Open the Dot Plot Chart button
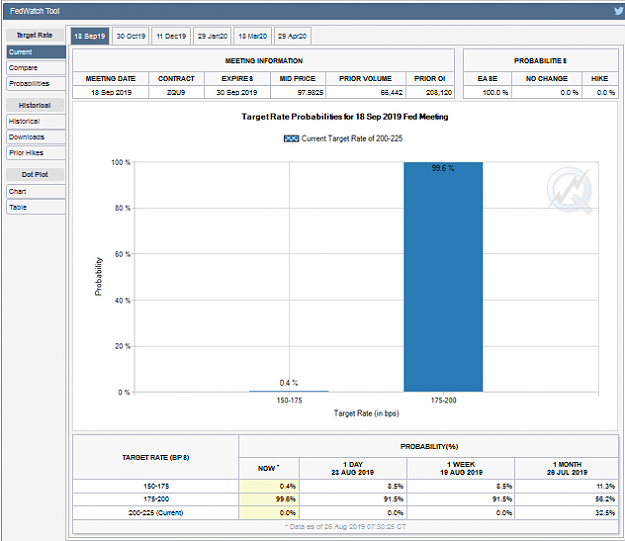 [x=36, y=191]
